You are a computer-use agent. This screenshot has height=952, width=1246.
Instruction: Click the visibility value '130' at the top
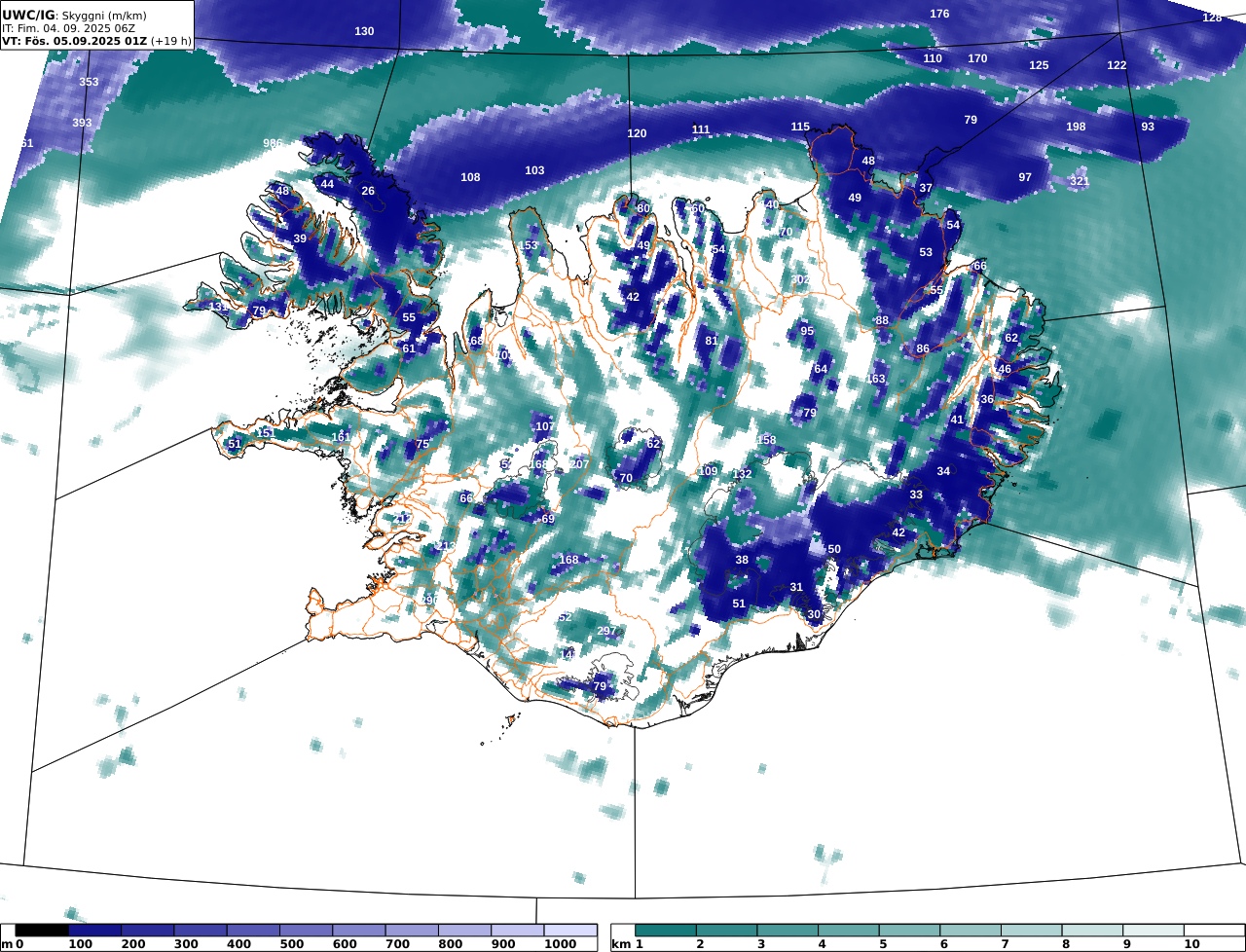click(x=364, y=31)
